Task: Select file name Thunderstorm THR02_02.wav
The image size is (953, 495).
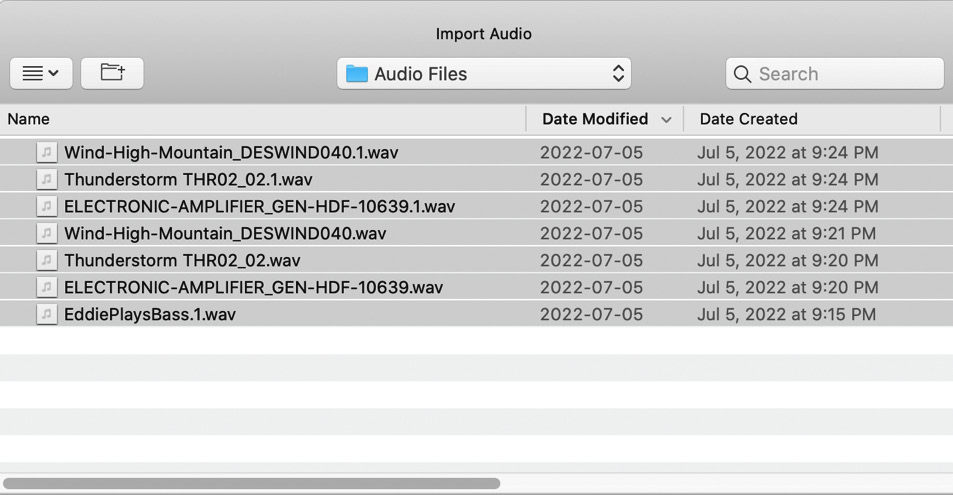Action: click(x=182, y=260)
